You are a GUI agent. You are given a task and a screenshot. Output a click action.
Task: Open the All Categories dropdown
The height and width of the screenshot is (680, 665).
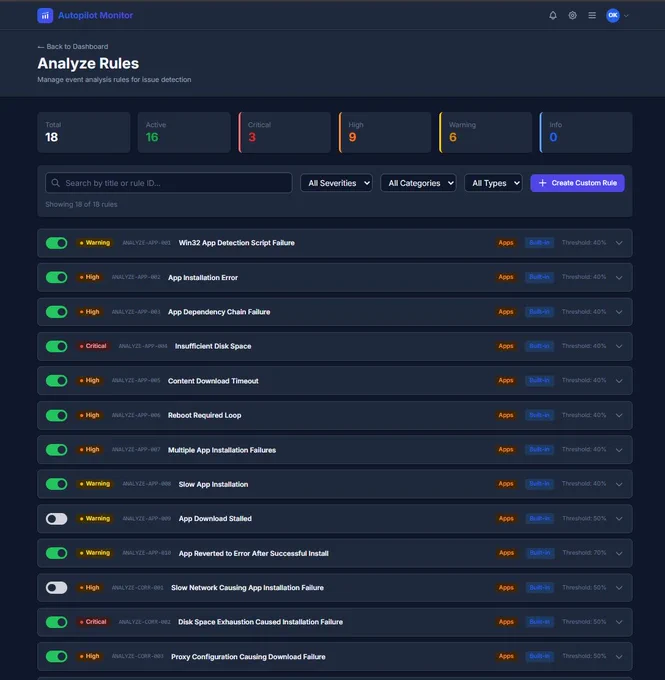[418, 183]
